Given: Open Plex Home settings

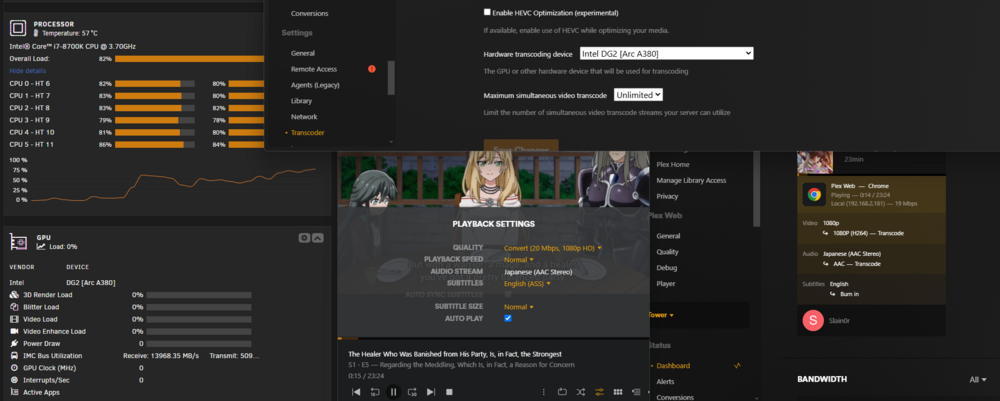Looking at the screenshot, I should pos(672,164).
